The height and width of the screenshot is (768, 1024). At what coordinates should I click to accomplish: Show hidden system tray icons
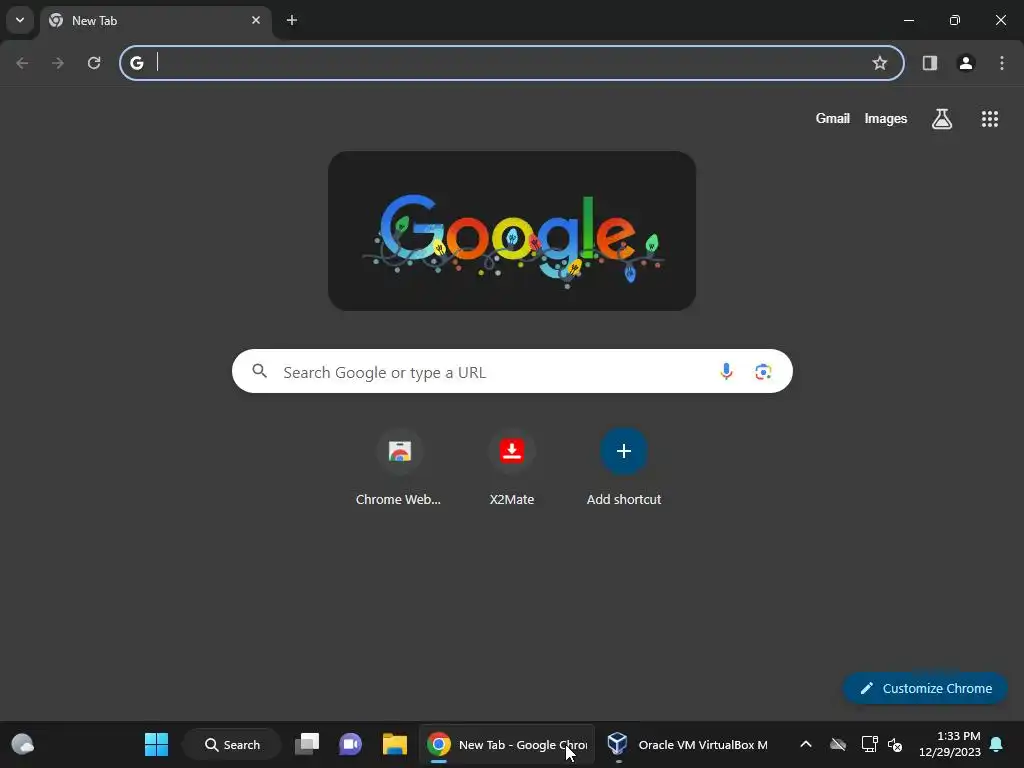(x=806, y=744)
